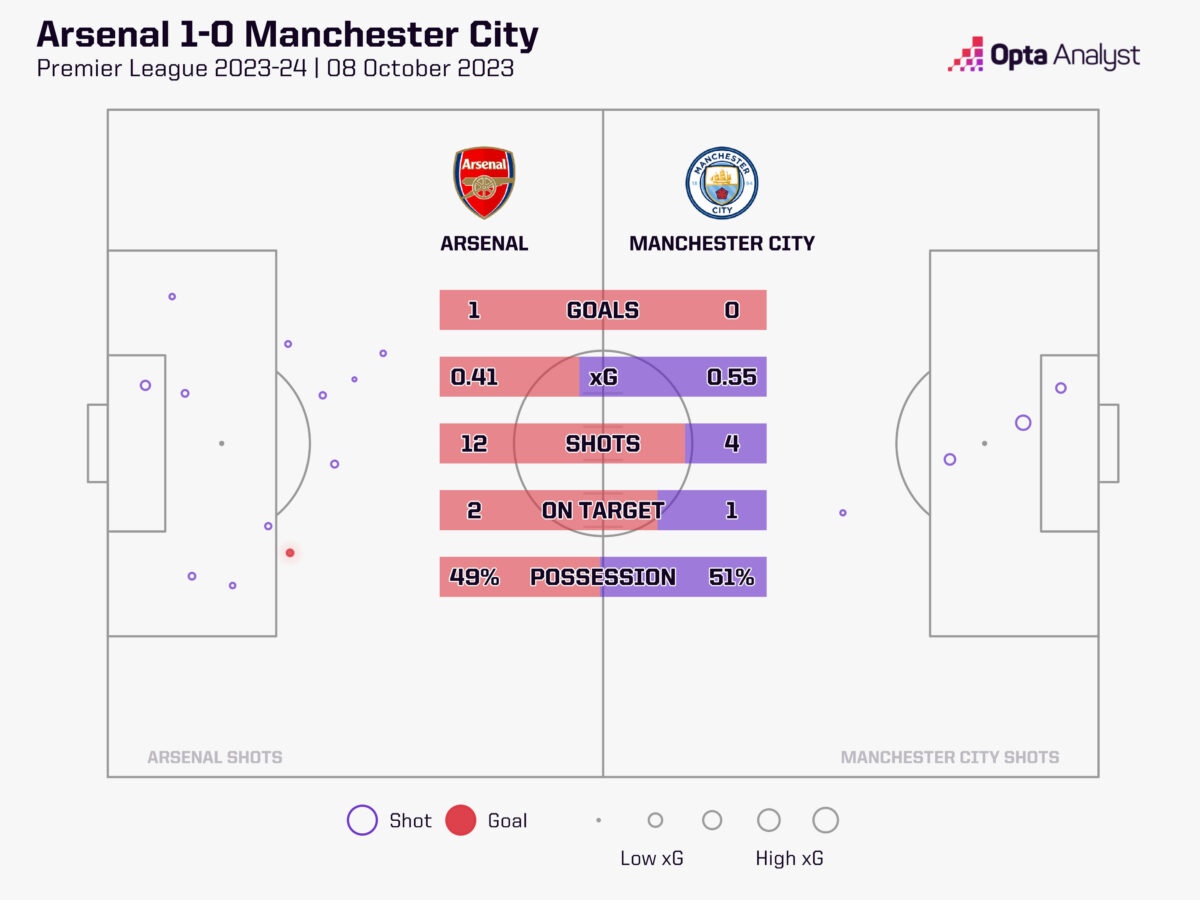Click the smallest xG legend dot
The image size is (1200, 900).
[598, 820]
